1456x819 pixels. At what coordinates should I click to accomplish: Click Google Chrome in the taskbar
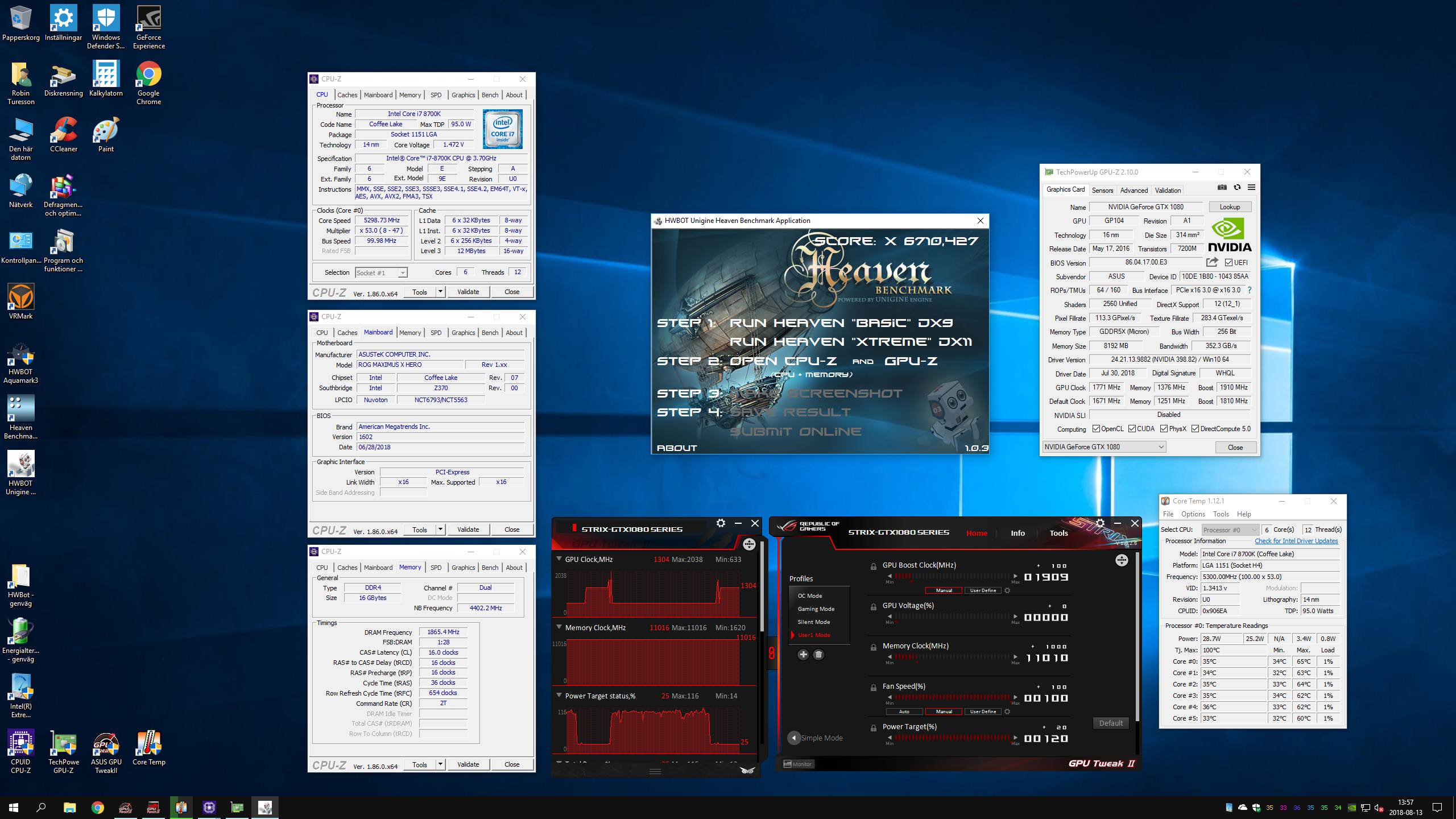tap(97, 808)
